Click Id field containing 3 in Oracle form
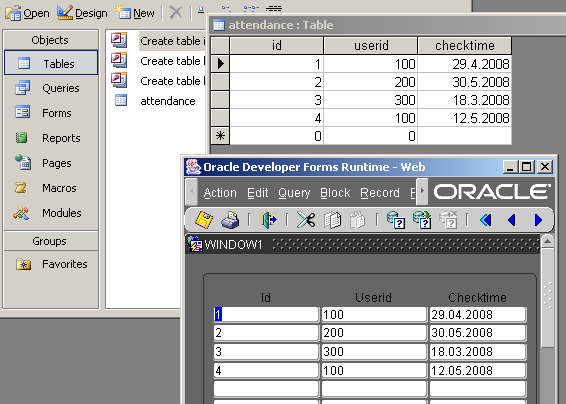Screen dimensions: 566x404 pyautogui.click(x=266, y=352)
